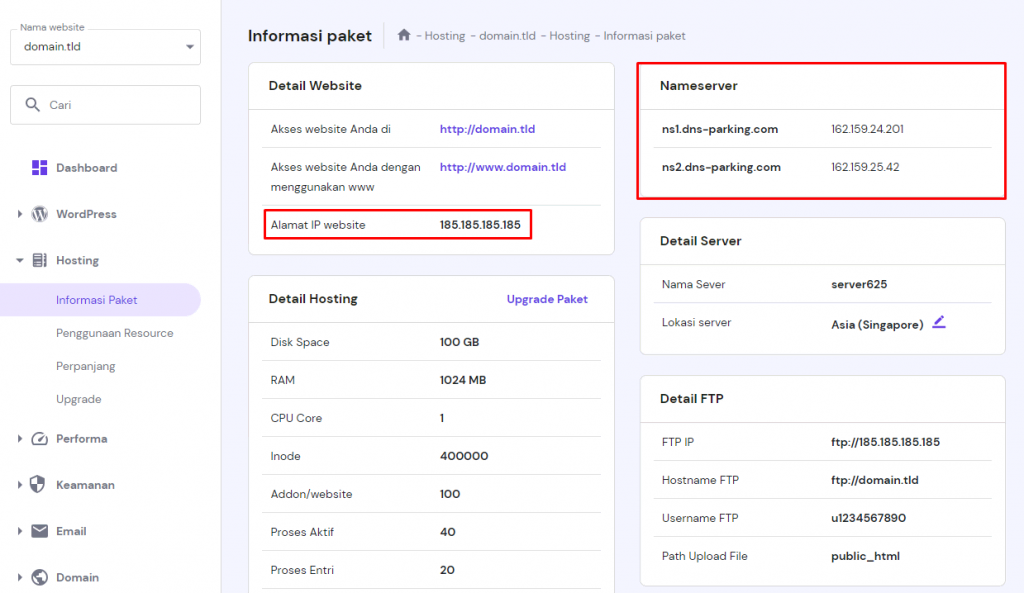1024x593 pixels.
Task: Click the Keamanan shield icon
Action: point(39,485)
